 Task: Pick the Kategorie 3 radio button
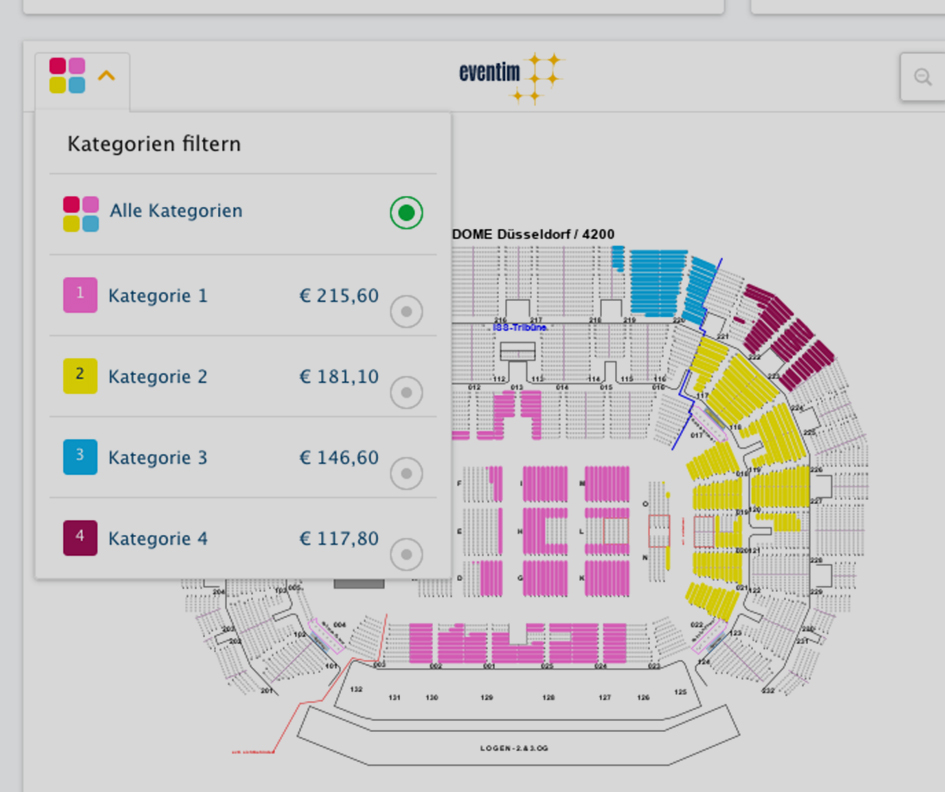click(406, 473)
